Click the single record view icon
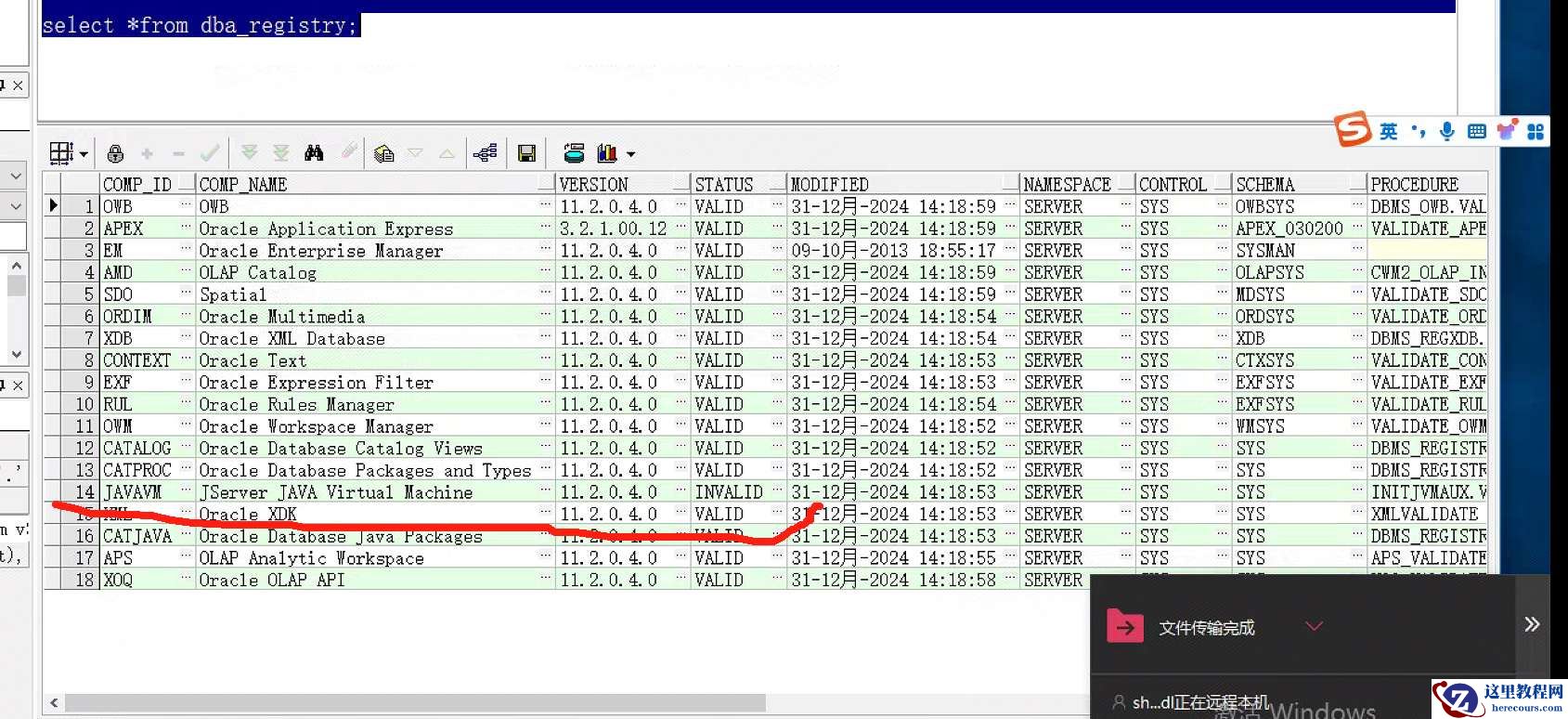The height and width of the screenshot is (719, 1568). [384, 153]
